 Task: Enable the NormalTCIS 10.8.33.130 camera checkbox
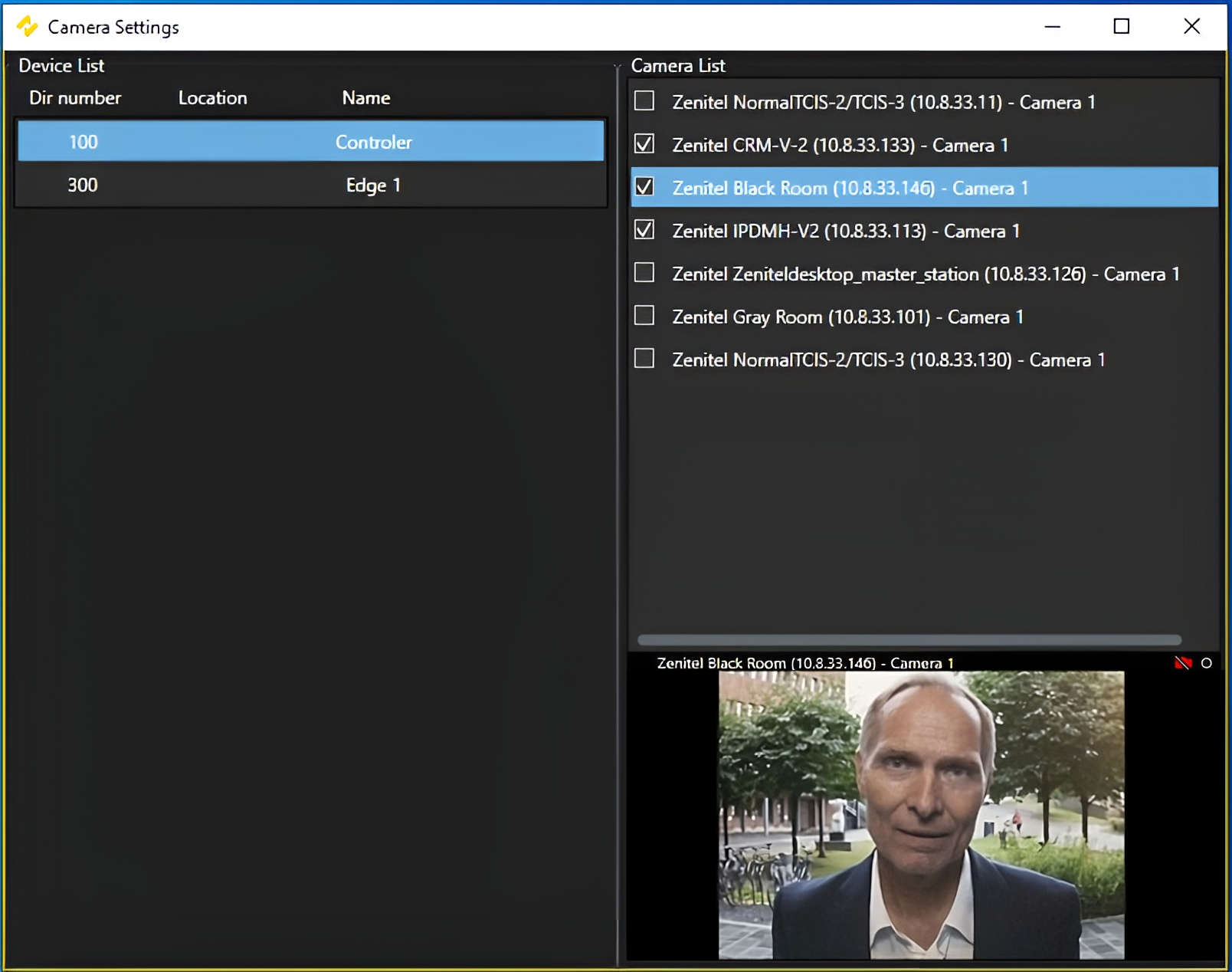(644, 359)
